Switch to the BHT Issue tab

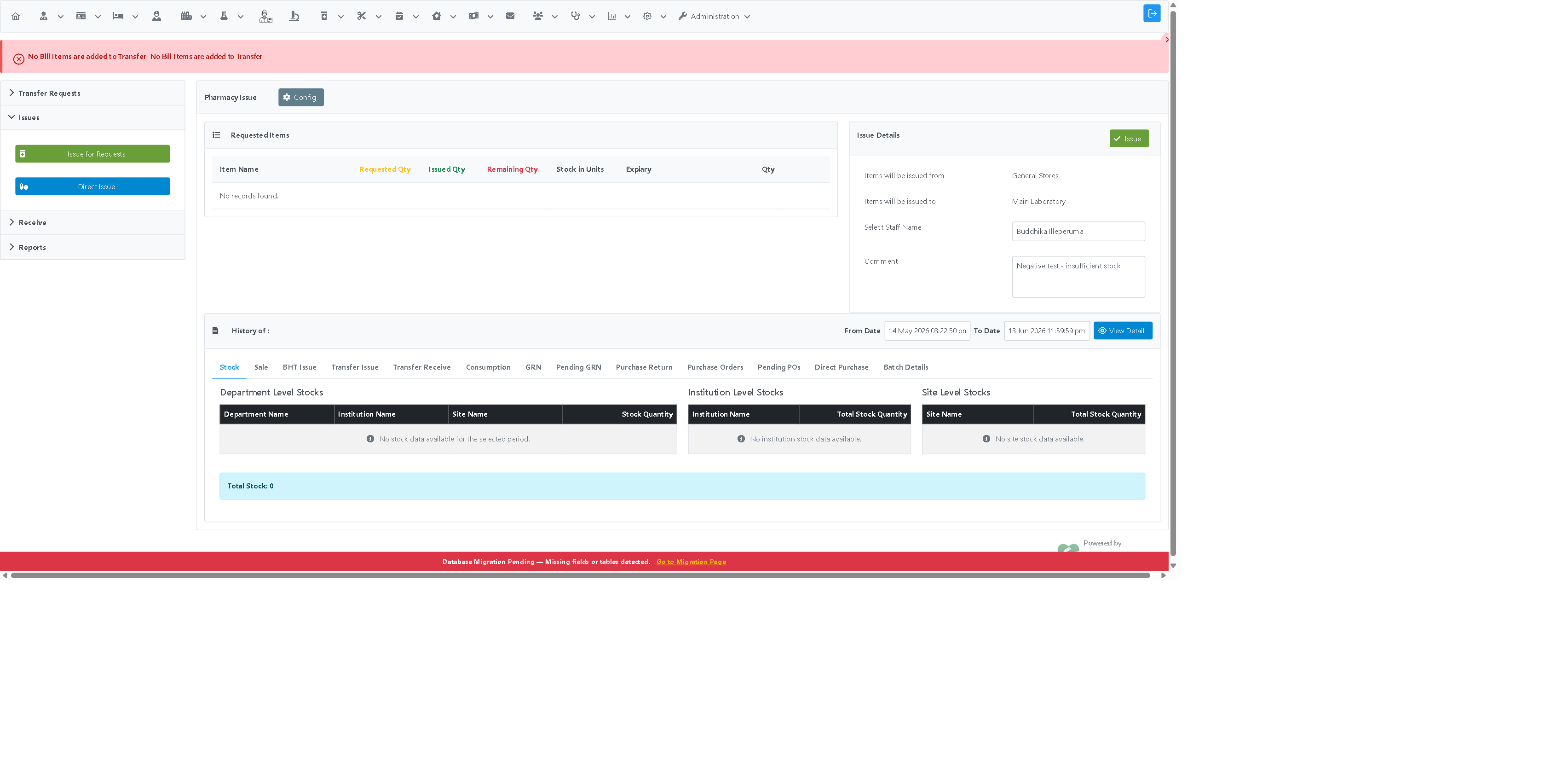[x=300, y=367]
